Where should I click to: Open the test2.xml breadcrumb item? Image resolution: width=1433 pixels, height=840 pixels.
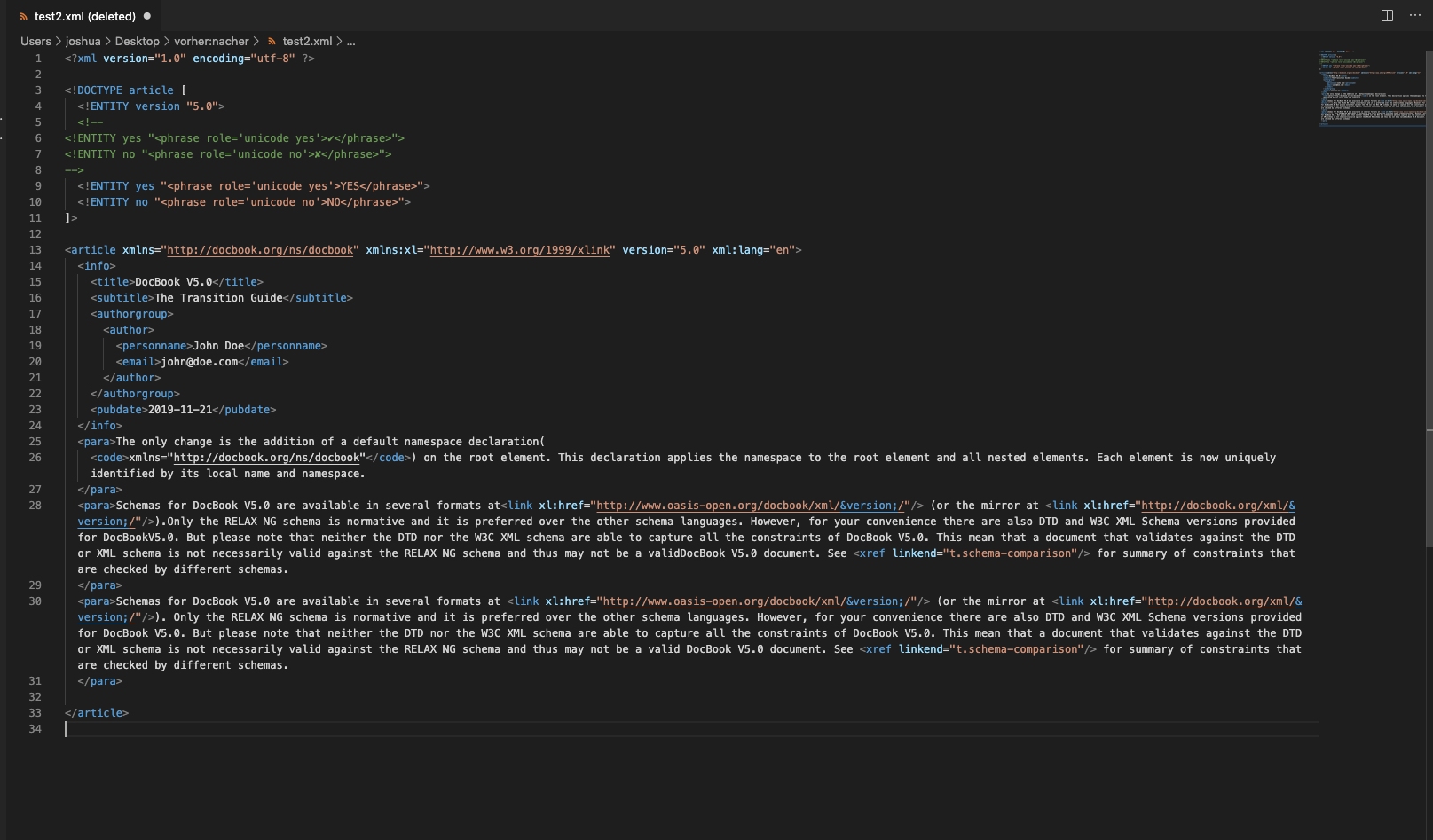coord(307,42)
